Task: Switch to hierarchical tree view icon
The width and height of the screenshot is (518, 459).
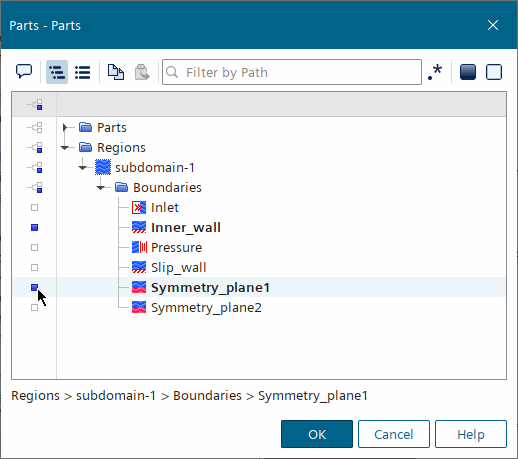Action: coord(57,72)
